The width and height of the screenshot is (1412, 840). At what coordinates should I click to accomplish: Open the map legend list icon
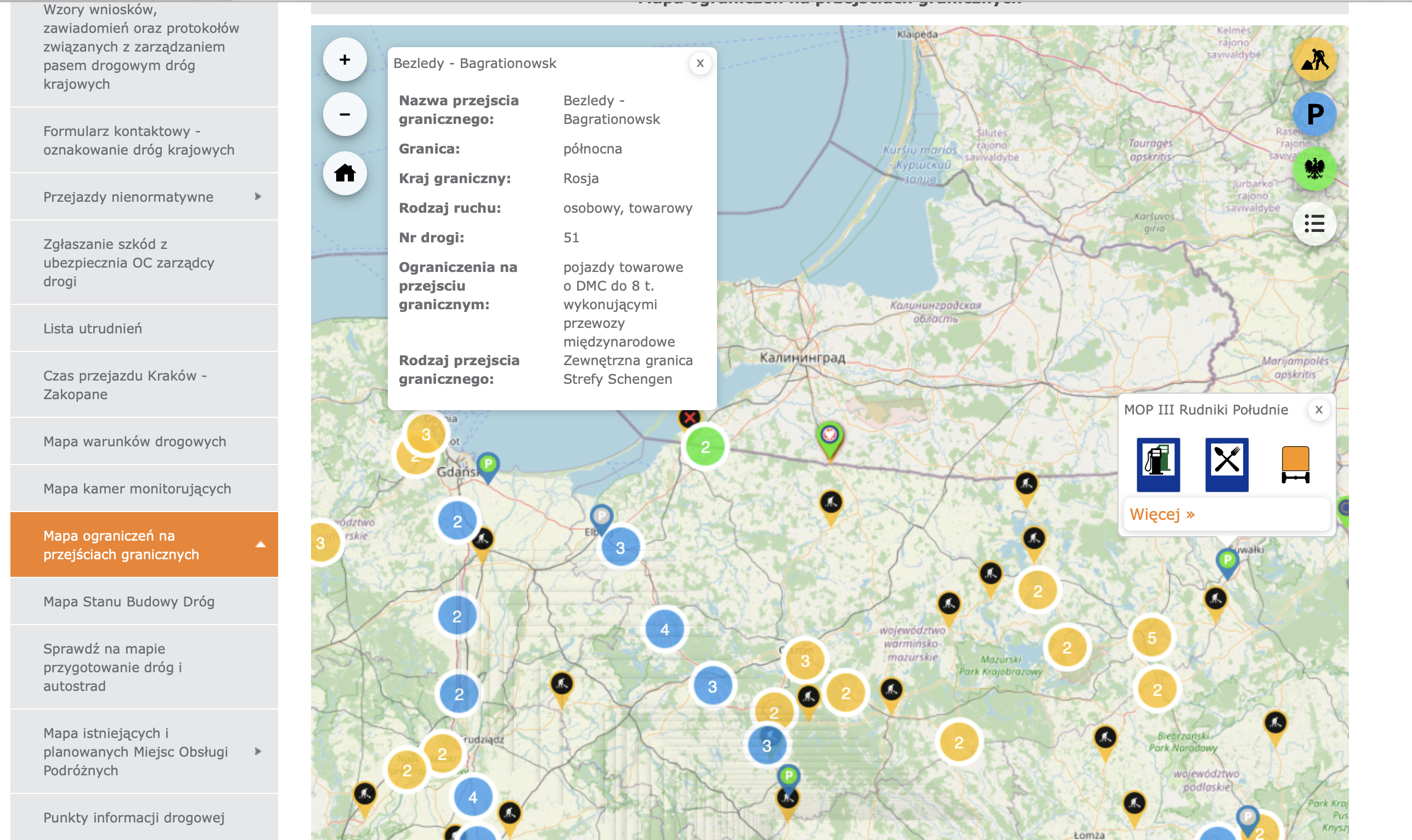(x=1314, y=224)
